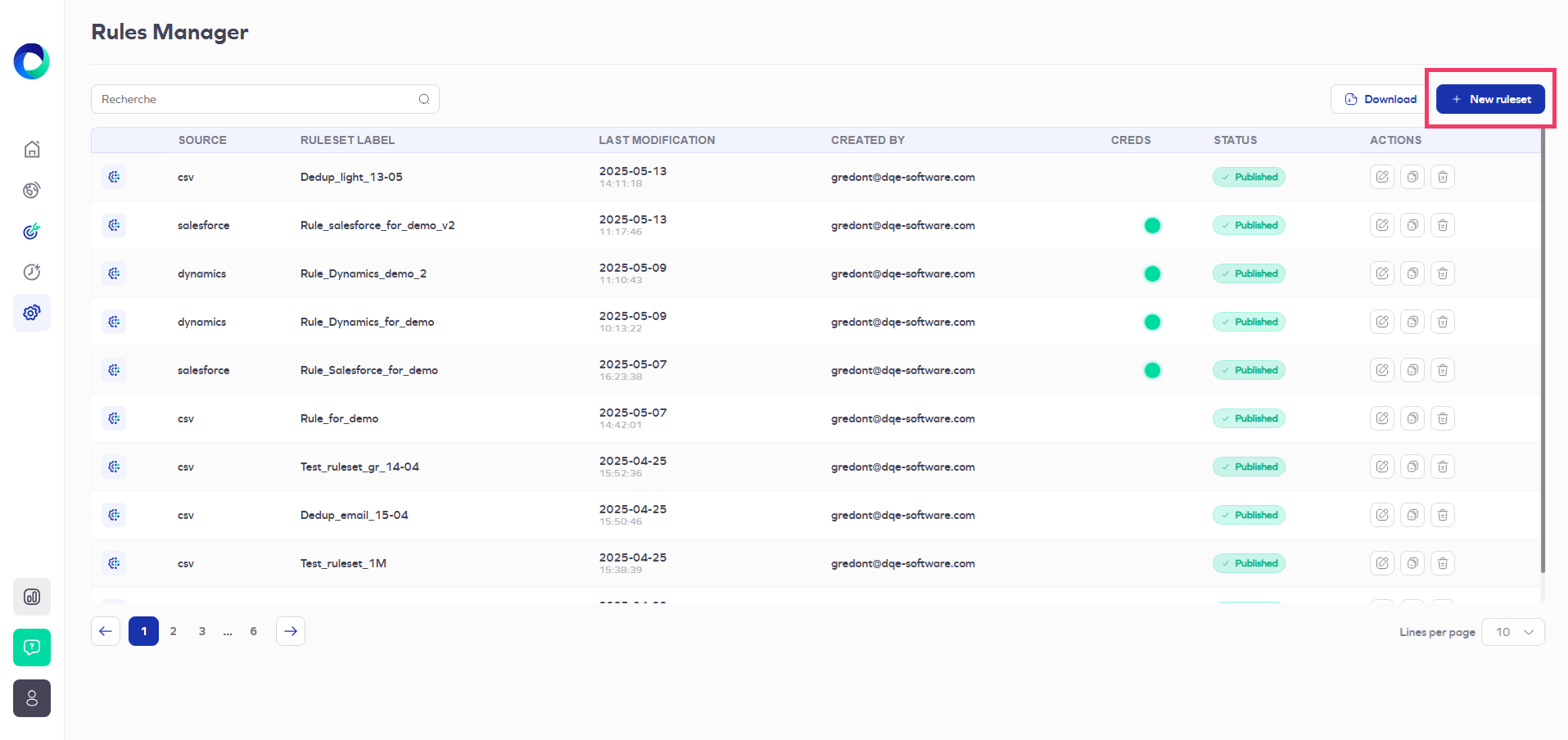1568x740 pixels.
Task: Click the green creds indicator for Rule_Salesforce_for_demo
Action: point(1151,370)
